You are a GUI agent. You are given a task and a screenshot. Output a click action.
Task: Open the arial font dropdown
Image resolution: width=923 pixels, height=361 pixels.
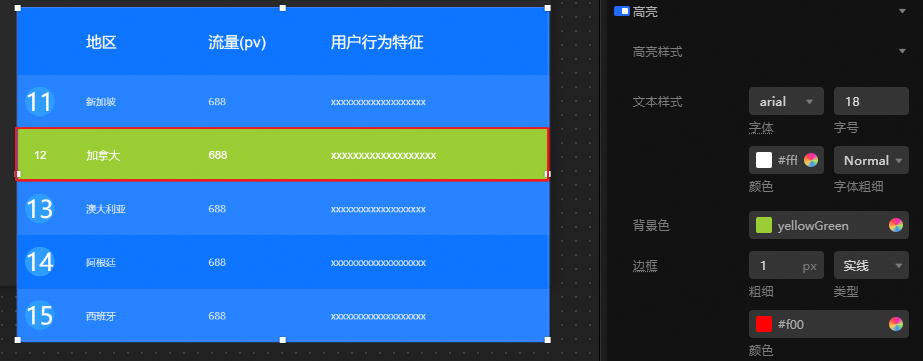coord(786,101)
